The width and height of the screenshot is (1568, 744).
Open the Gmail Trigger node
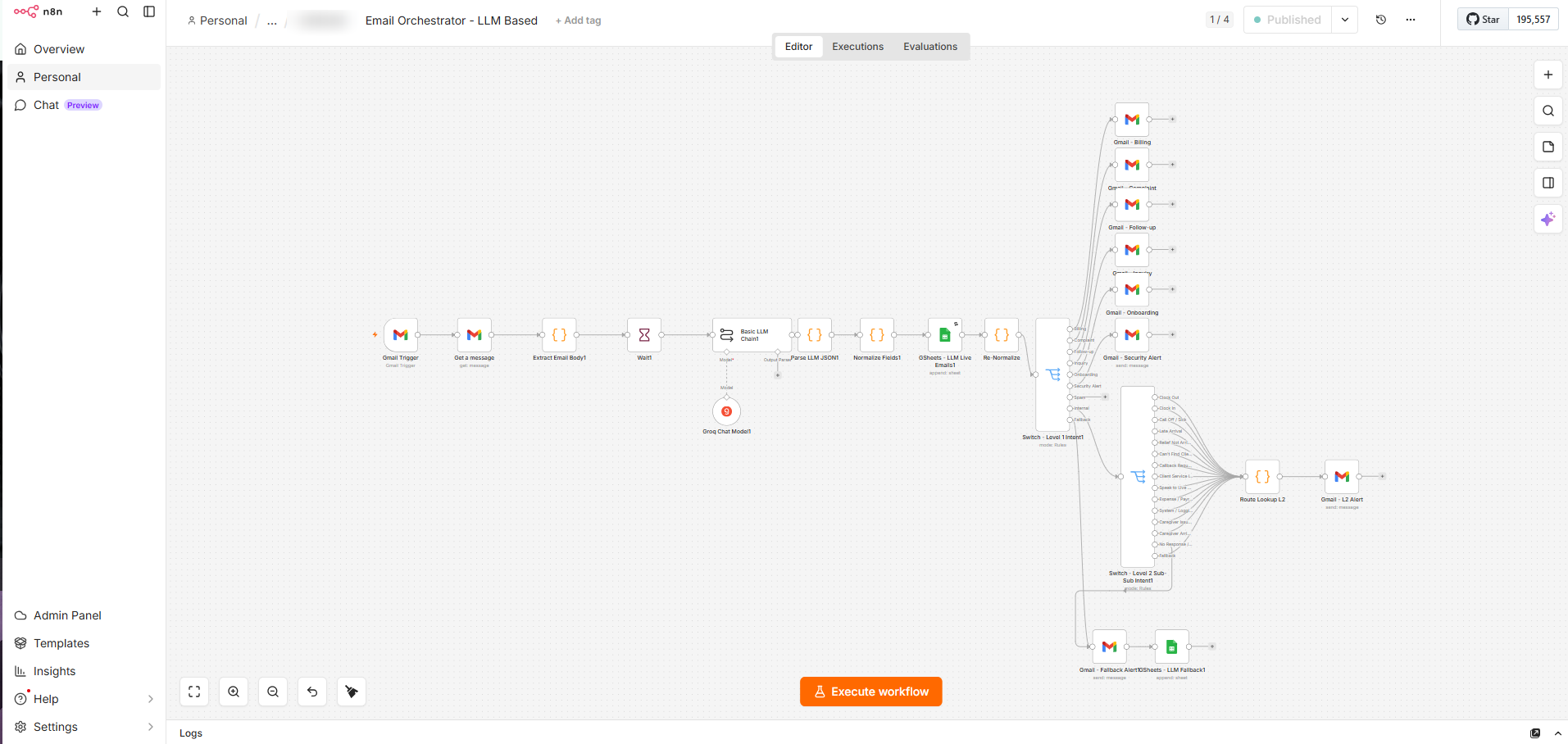pos(400,335)
